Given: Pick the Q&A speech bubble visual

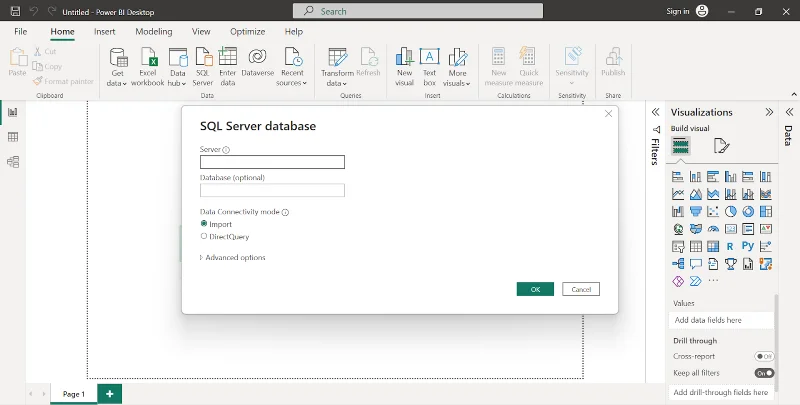Looking at the screenshot, I should (695, 264).
